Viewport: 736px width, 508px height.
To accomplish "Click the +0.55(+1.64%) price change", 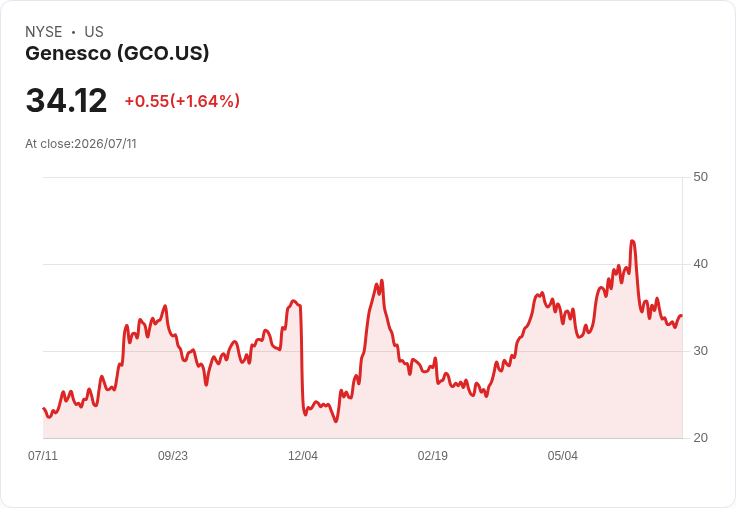I will click(182, 101).
